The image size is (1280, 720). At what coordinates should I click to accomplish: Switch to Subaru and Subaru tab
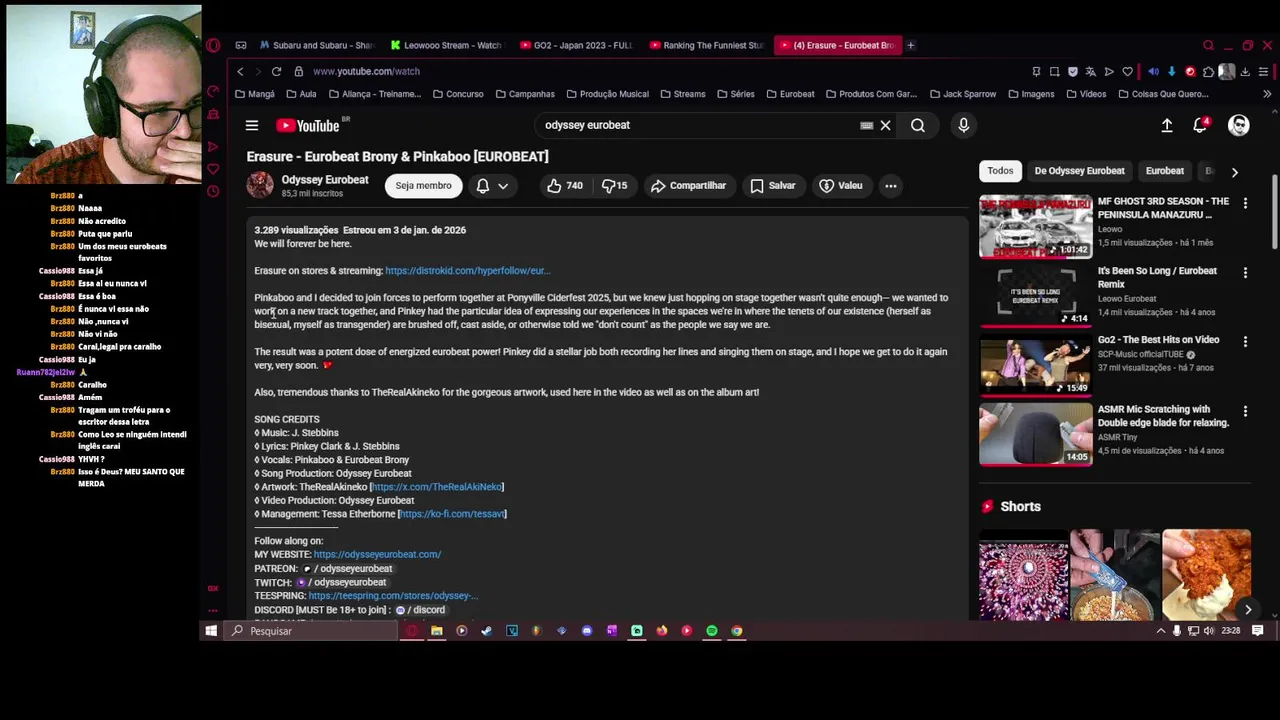[x=316, y=45]
